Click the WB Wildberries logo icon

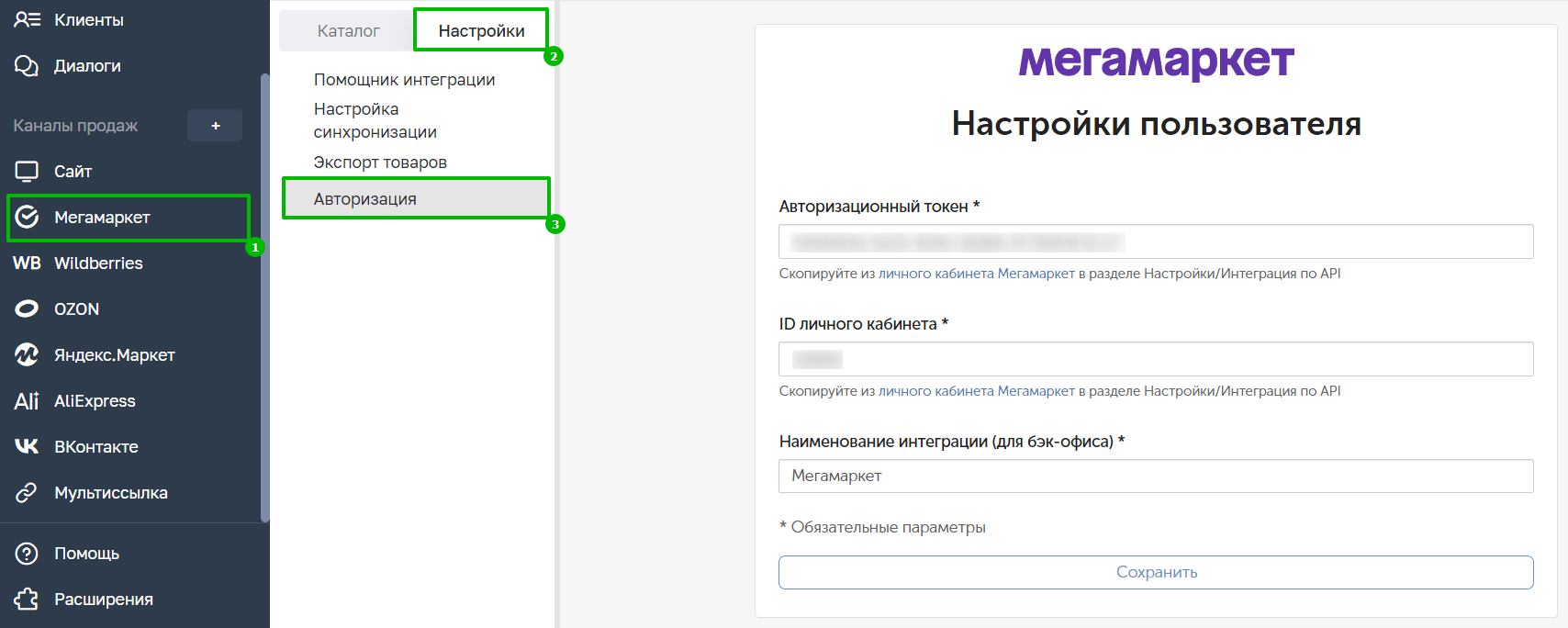click(x=27, y=264)
